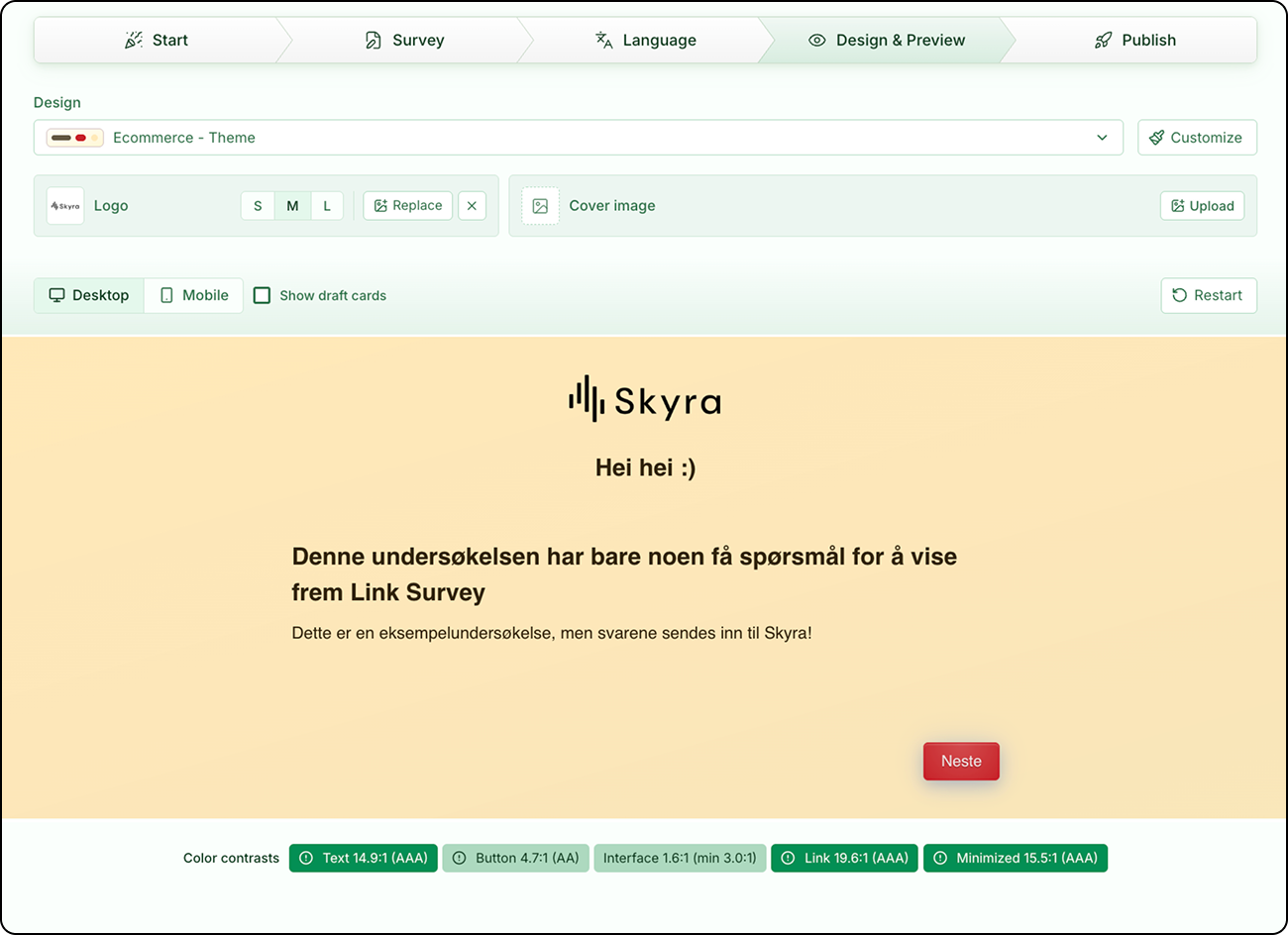
Task: Remove the logo with the X button
Action: pyautogui.click(x=472, y=206)
